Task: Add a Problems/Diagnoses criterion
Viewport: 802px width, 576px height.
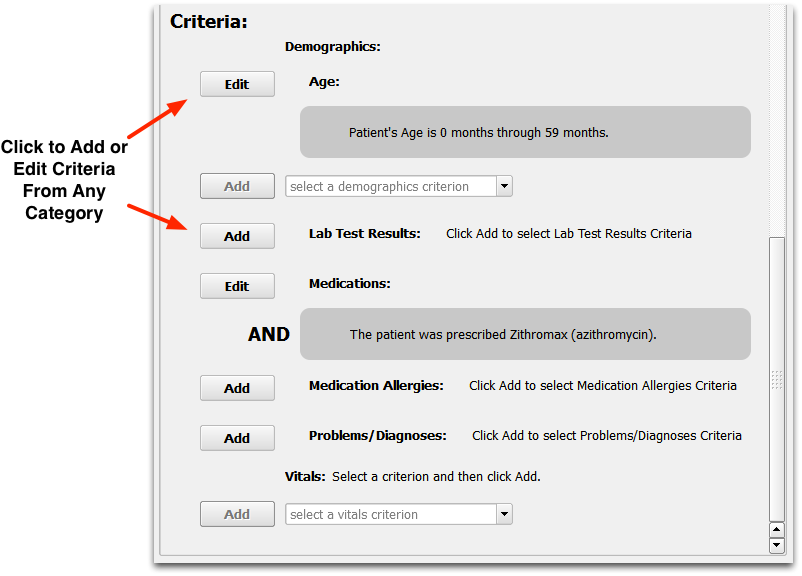Action: click(x=237, y=438)
